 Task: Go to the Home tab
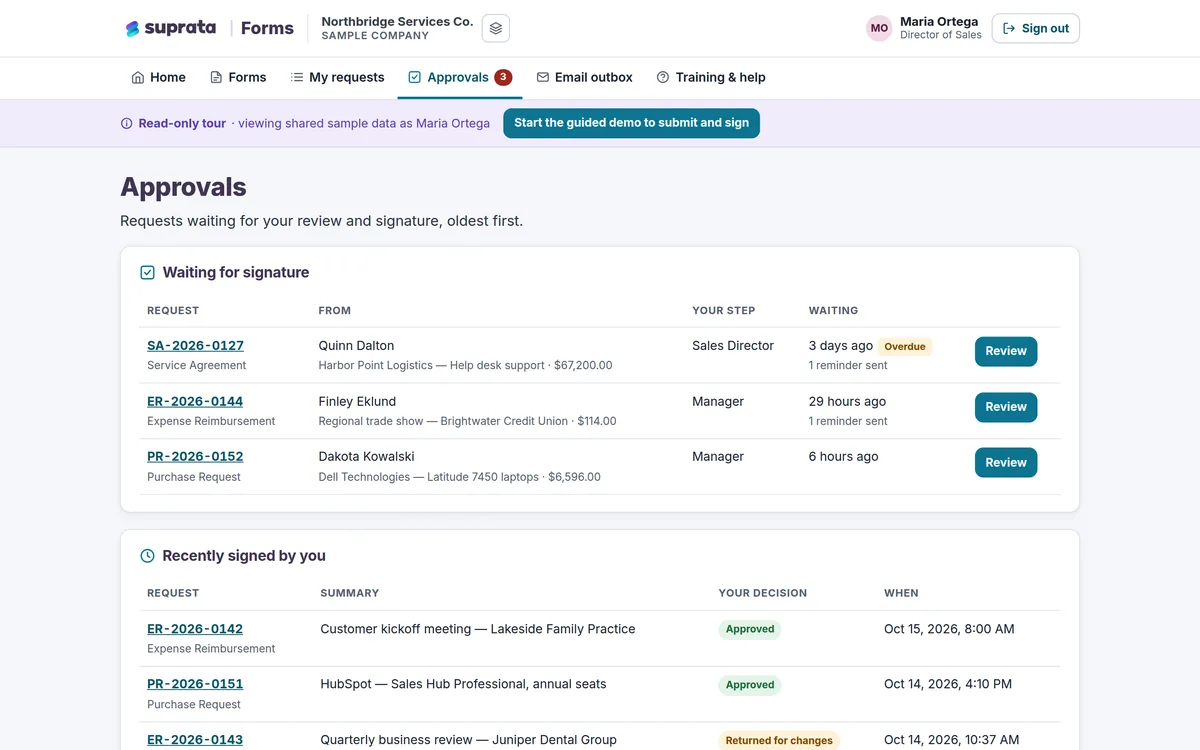coord(158,77)
